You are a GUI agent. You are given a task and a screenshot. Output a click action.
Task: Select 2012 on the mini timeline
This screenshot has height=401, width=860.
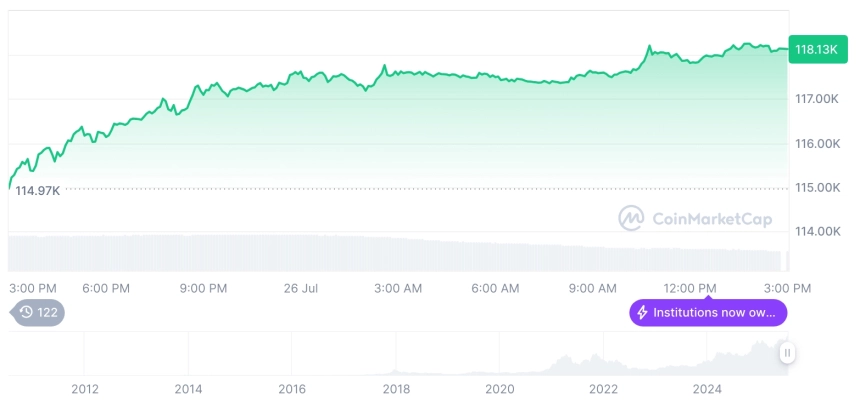click(x=85, y=389)
